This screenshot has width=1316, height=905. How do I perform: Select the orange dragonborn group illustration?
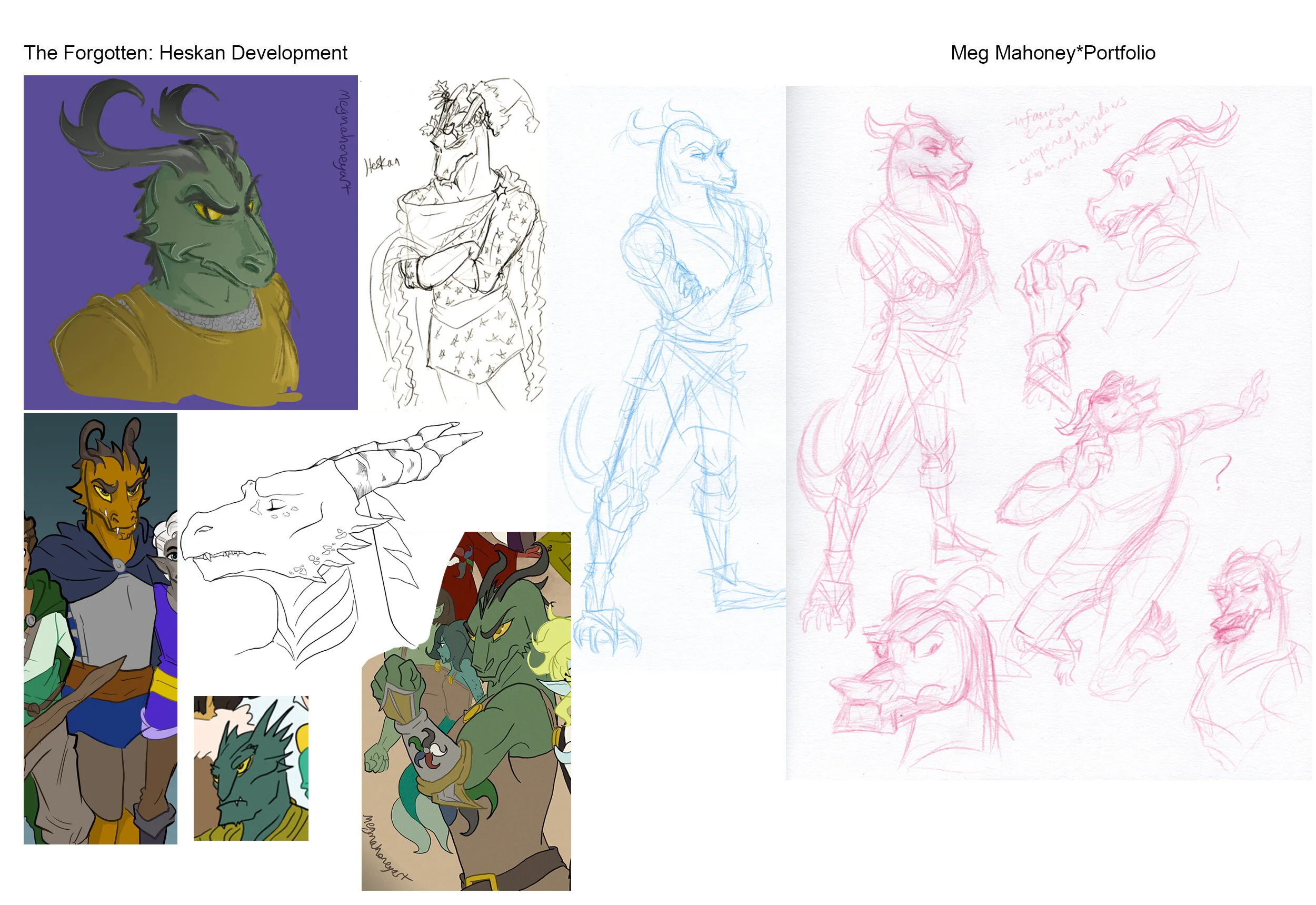(101, 628)
